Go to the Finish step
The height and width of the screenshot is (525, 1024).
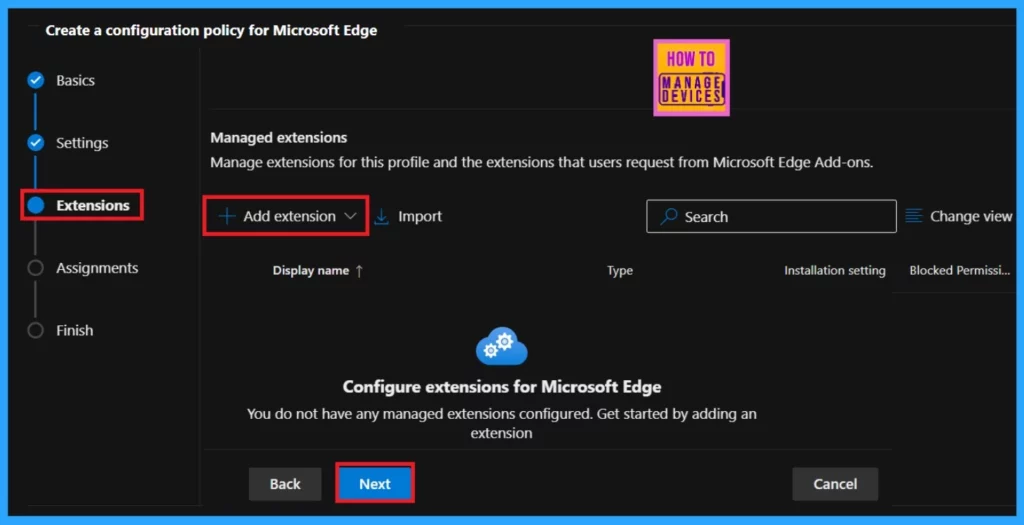coord(74,330)
